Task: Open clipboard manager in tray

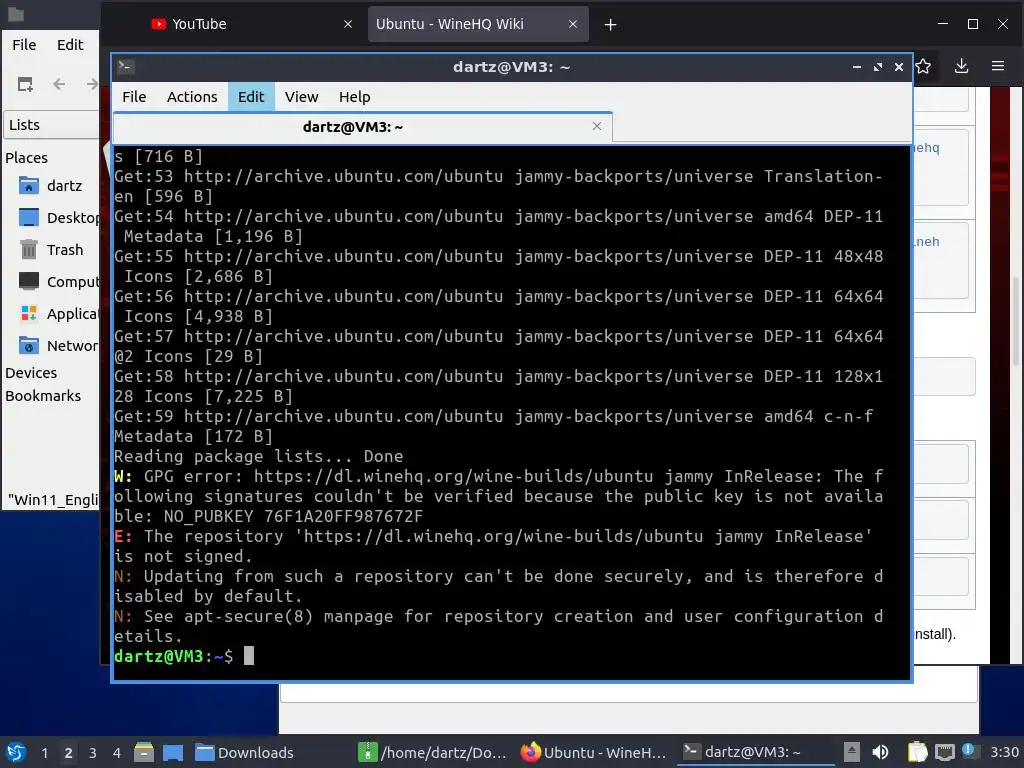Action: [917, 752]
